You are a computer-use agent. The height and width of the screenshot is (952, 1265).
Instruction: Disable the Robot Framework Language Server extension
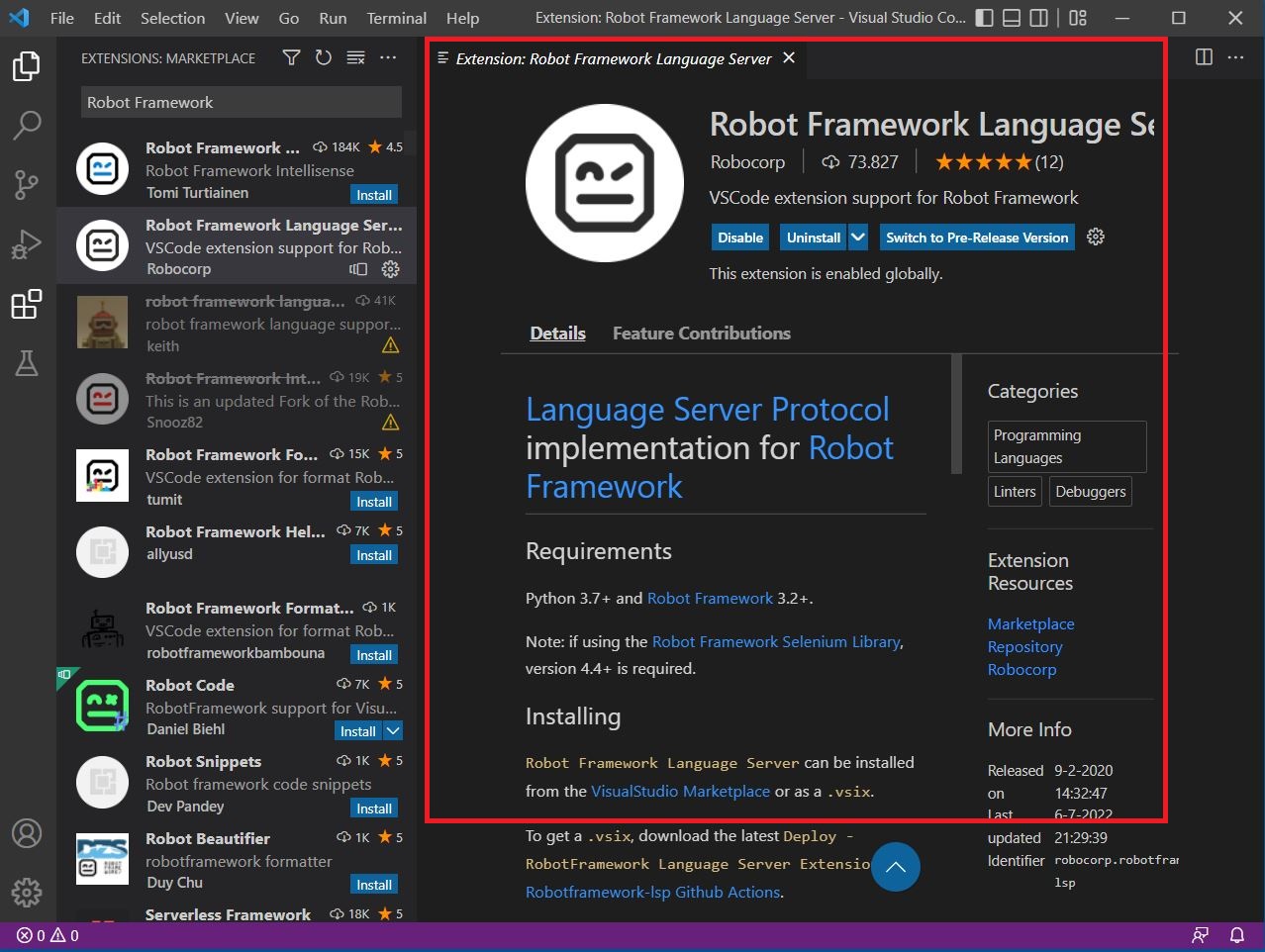point(740,238)
